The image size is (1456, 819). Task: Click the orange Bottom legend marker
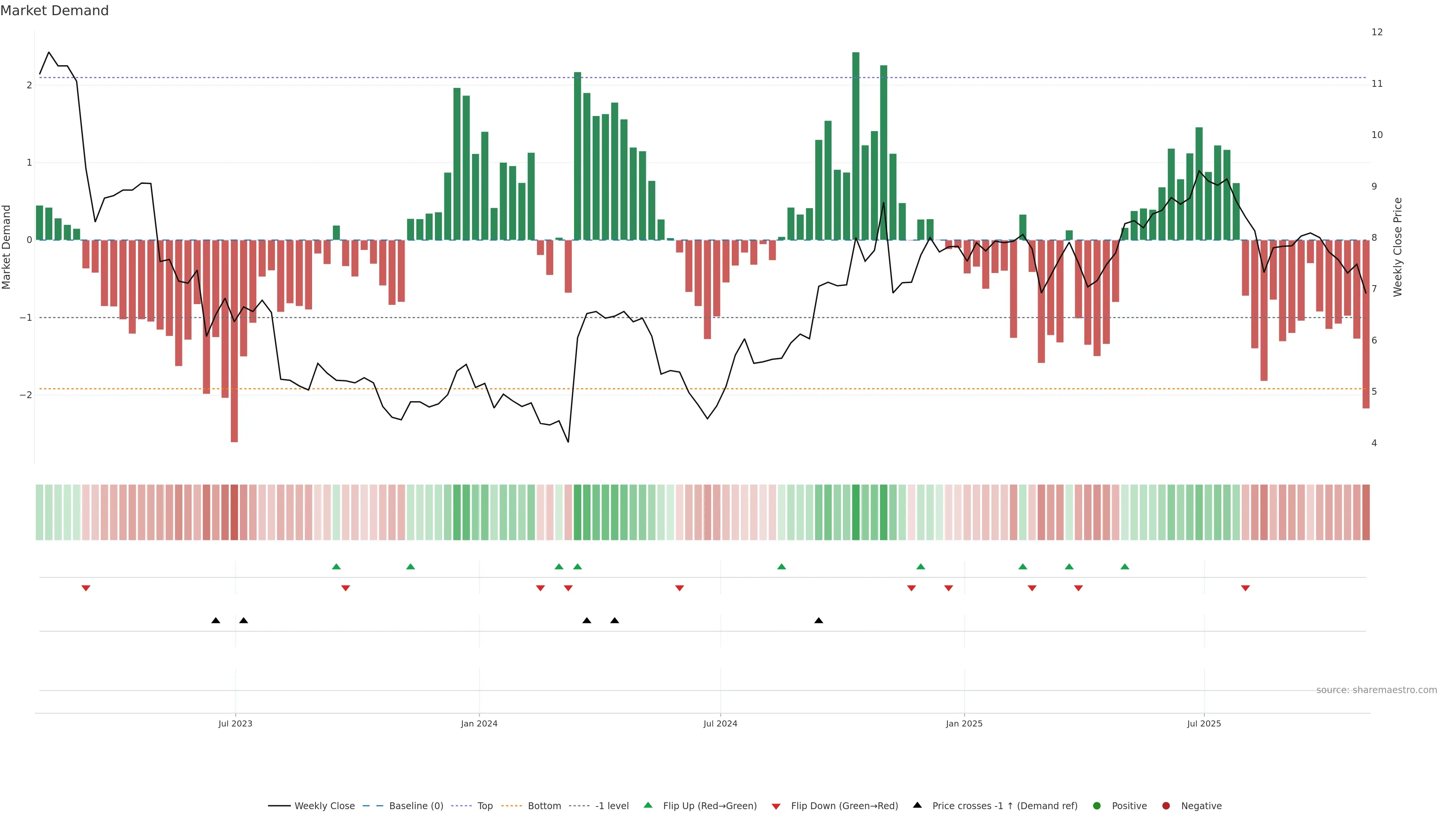click(x=512, y=805)
